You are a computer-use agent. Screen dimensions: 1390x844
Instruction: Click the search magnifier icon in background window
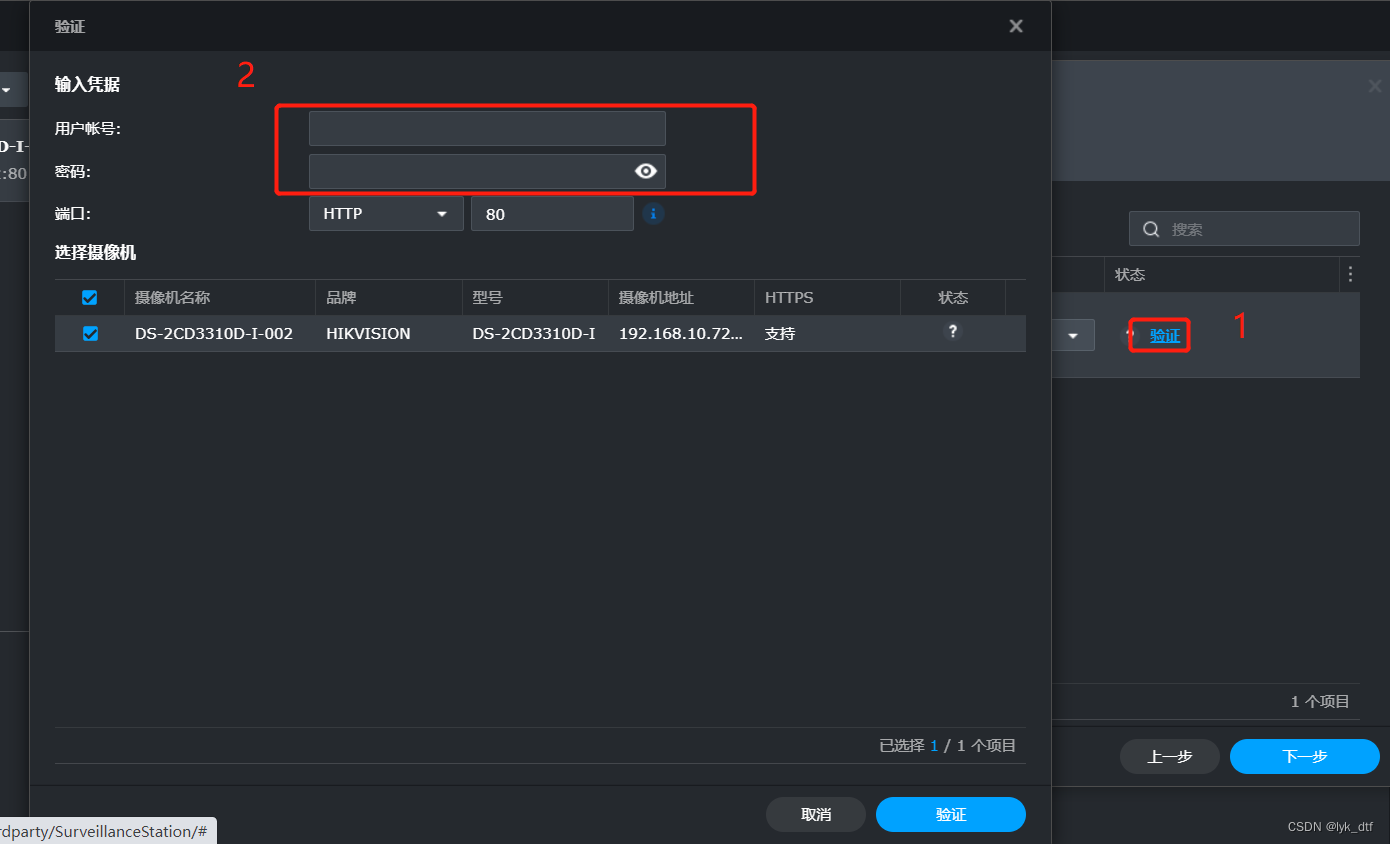pos(1151,229)
